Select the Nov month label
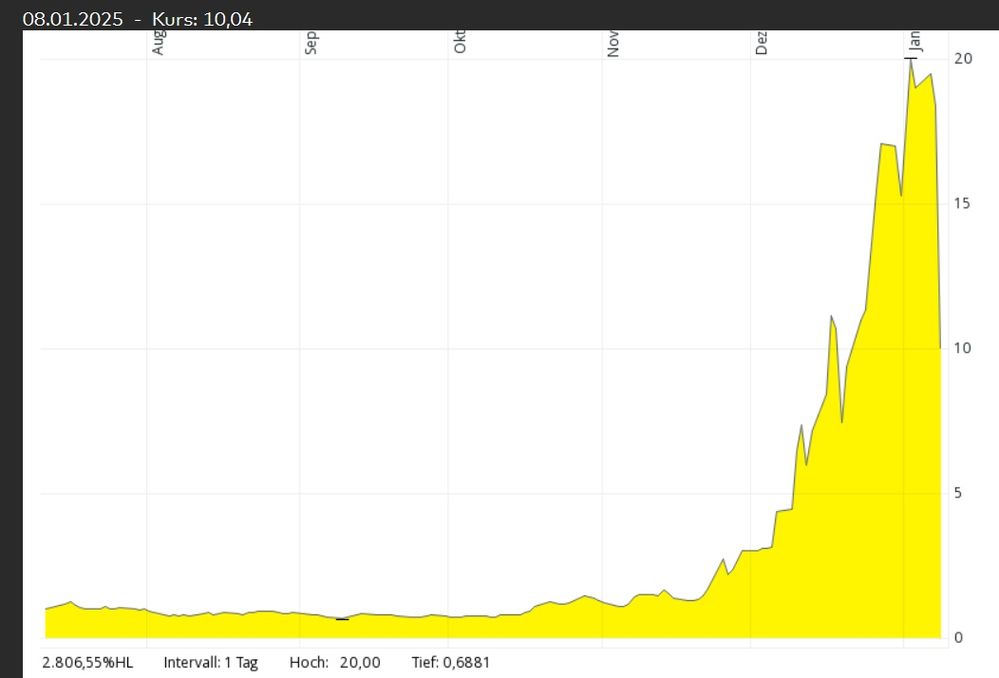The width and height of the screenshot is (999, 678). click(613, 44)
